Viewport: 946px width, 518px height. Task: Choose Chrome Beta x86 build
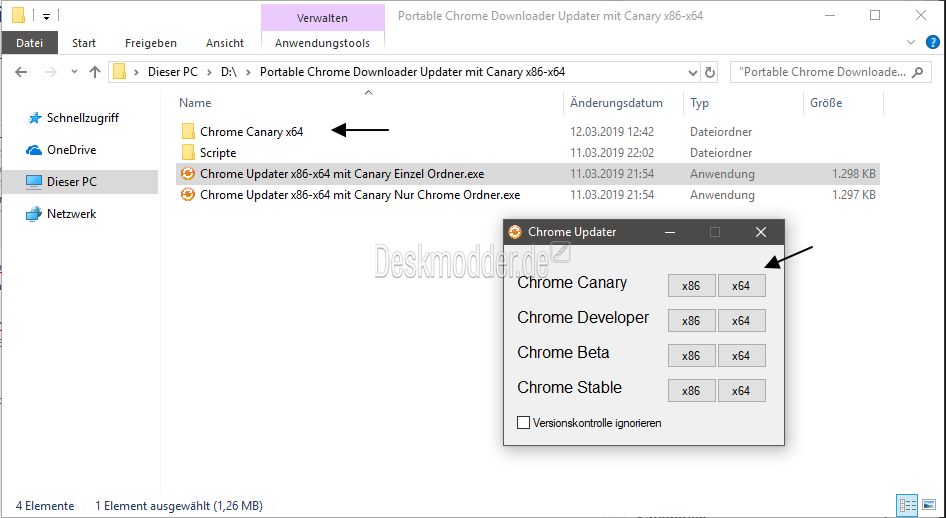[691, 356]
